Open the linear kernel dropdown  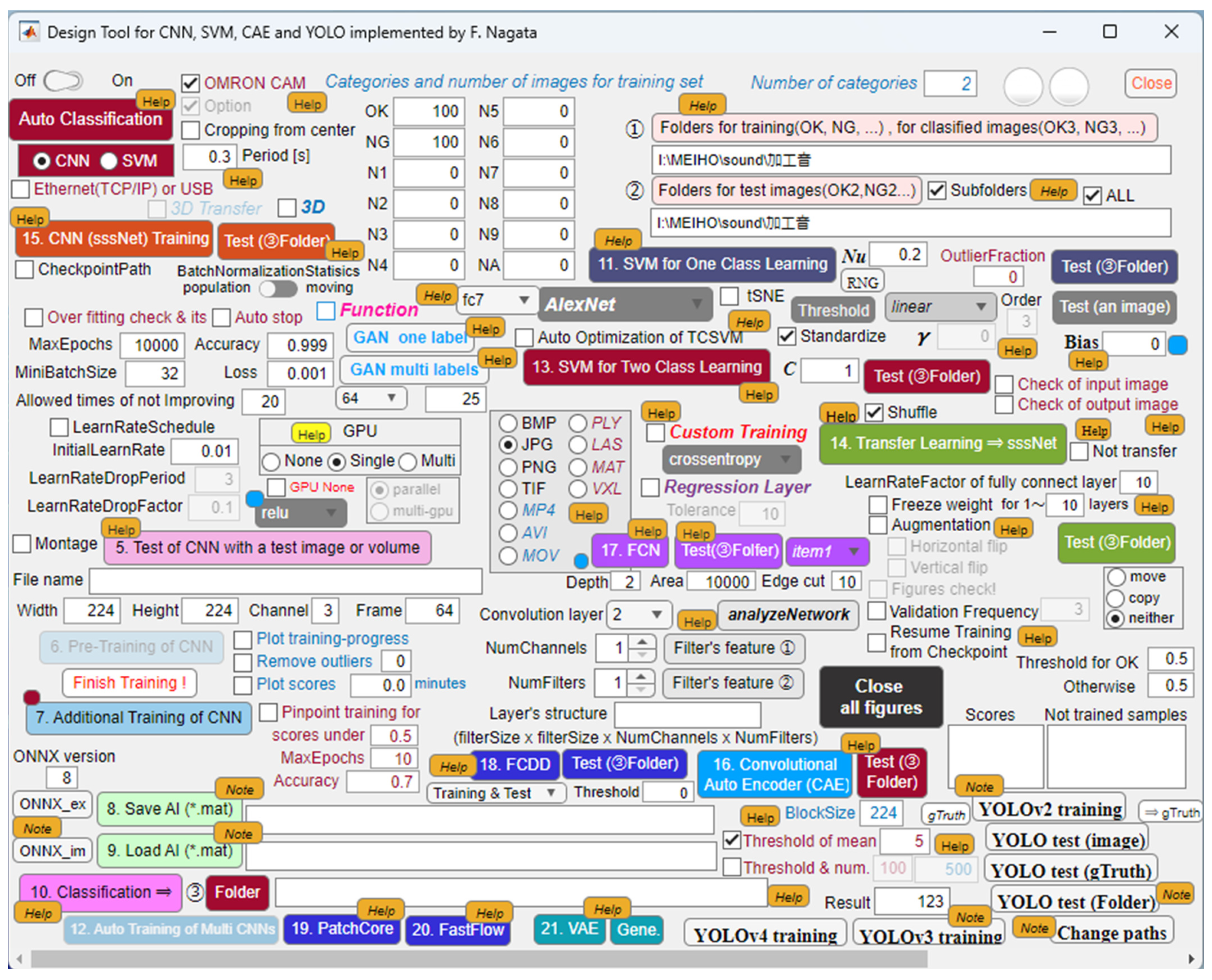[939, 307]
